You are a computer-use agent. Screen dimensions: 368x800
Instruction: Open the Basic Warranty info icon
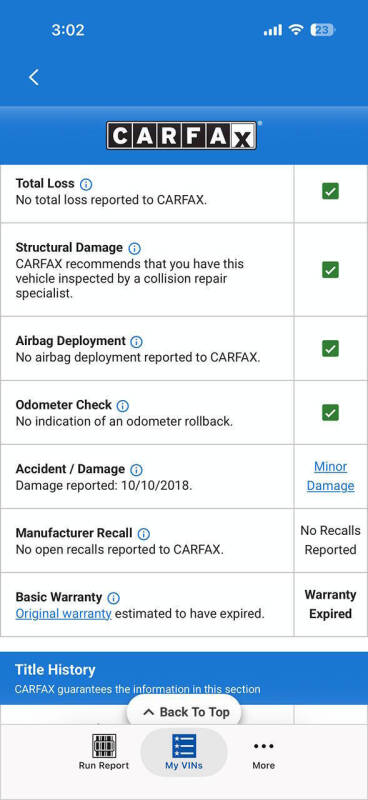pos(114,598)
